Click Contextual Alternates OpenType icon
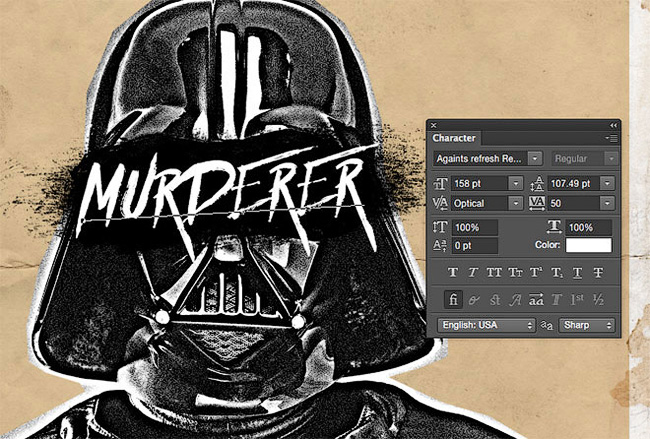650x439 pixels. coord(474,300)
